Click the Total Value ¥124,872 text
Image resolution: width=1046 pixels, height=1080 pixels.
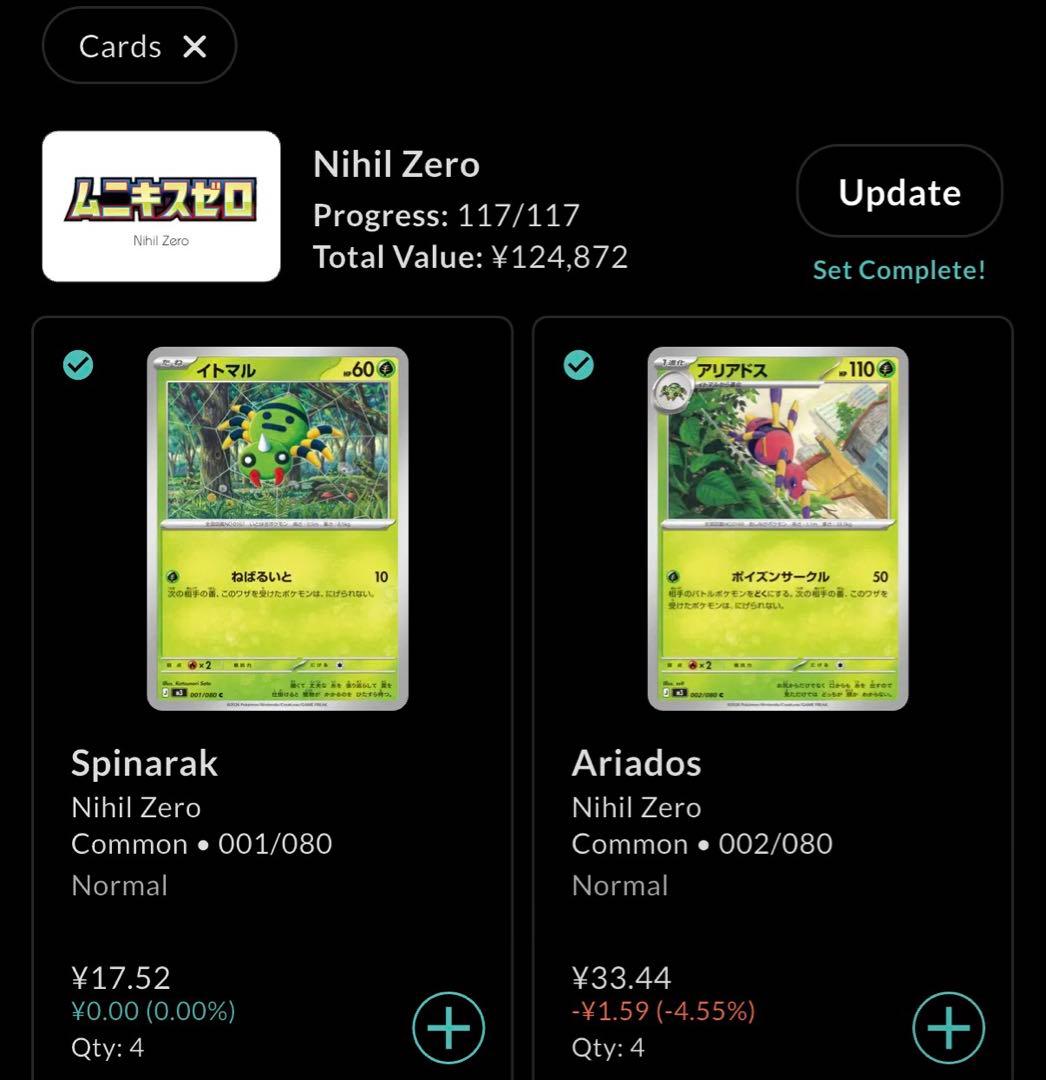point(470,257)
